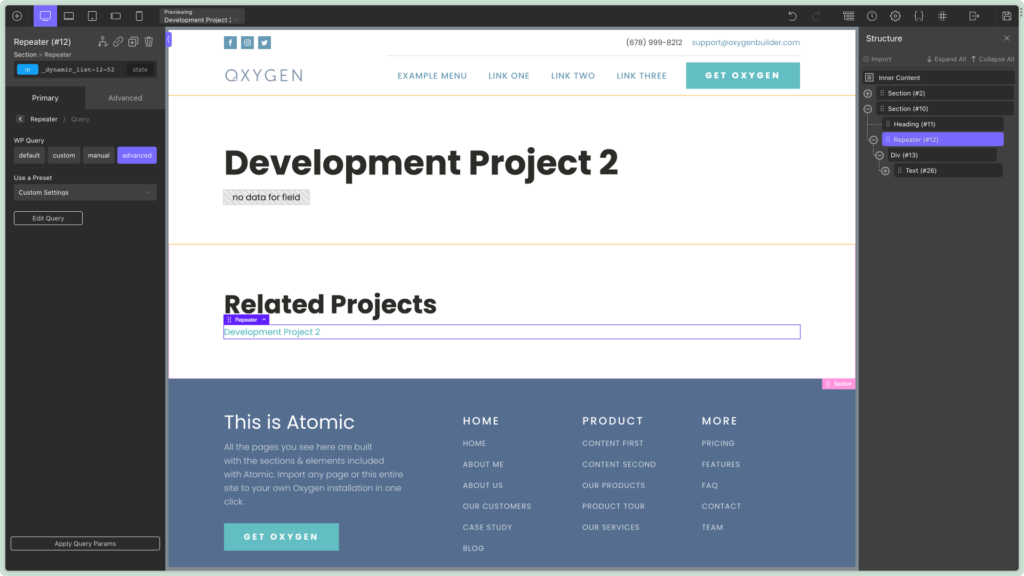1024x576 pixels.
Task: Click Expand All in Structure panel
Action: click(x=946, y=59)
